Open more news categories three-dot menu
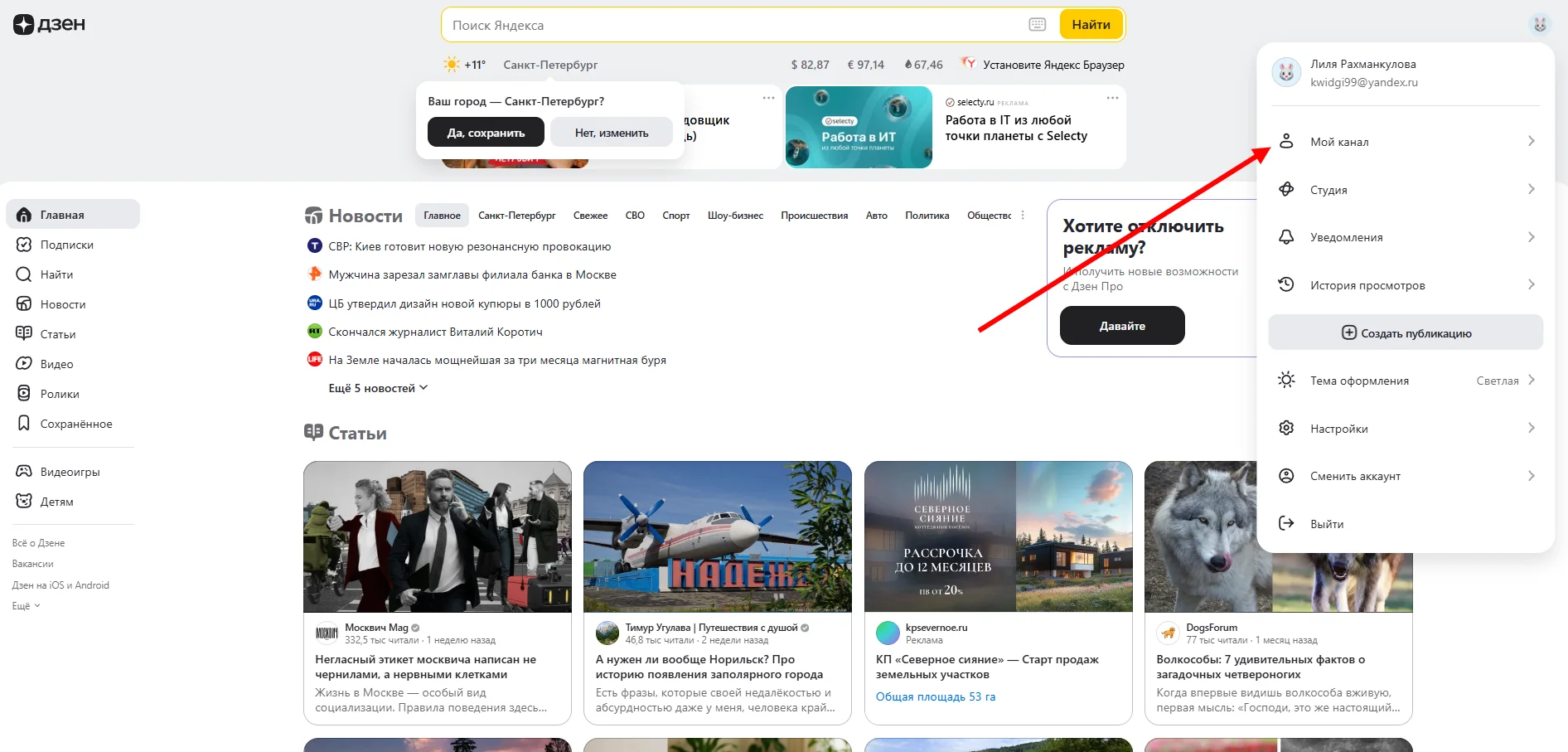The image size is (1568, 752). pyautogui.click(x=1023, y=216)
